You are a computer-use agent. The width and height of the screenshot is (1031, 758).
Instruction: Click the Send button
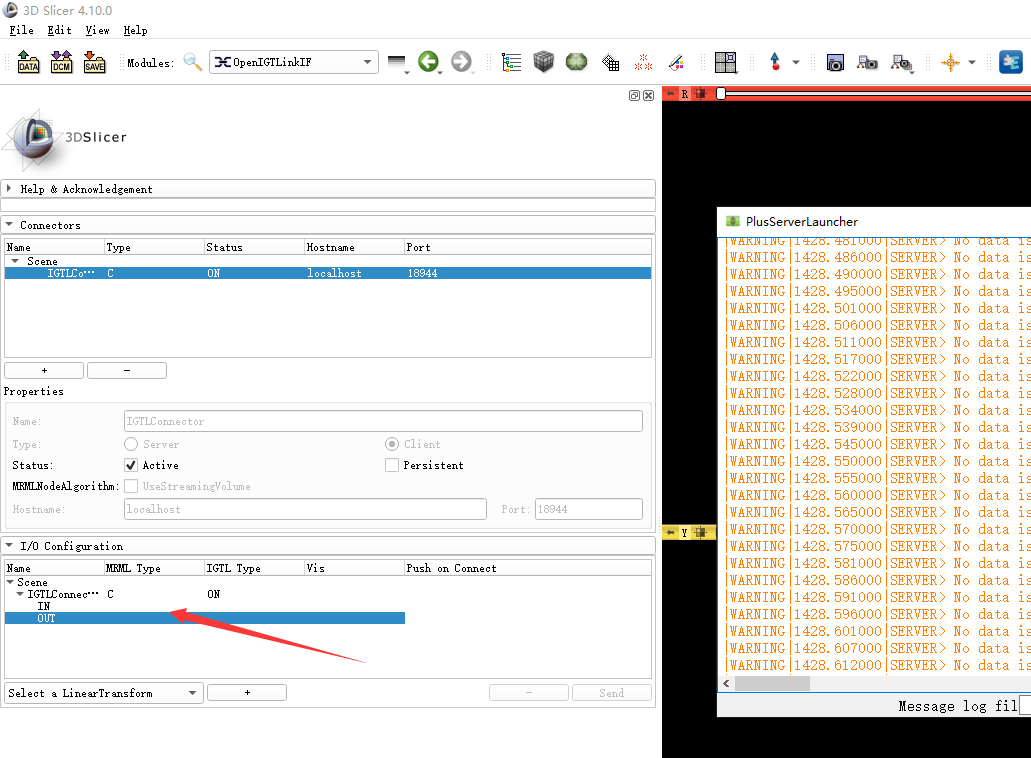point(611,692)
